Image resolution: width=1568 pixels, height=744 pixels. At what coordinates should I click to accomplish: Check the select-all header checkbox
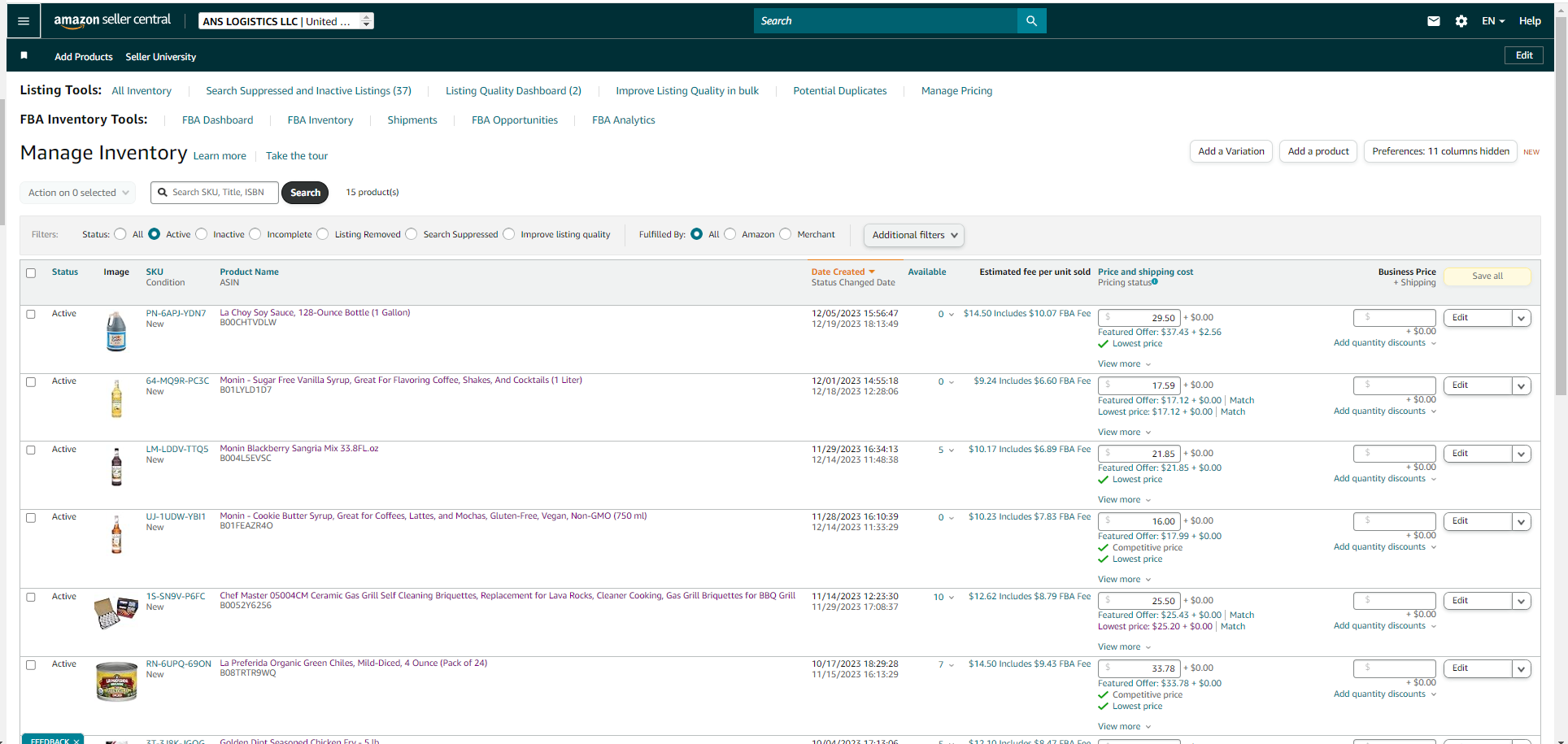[x=31, y=273]
